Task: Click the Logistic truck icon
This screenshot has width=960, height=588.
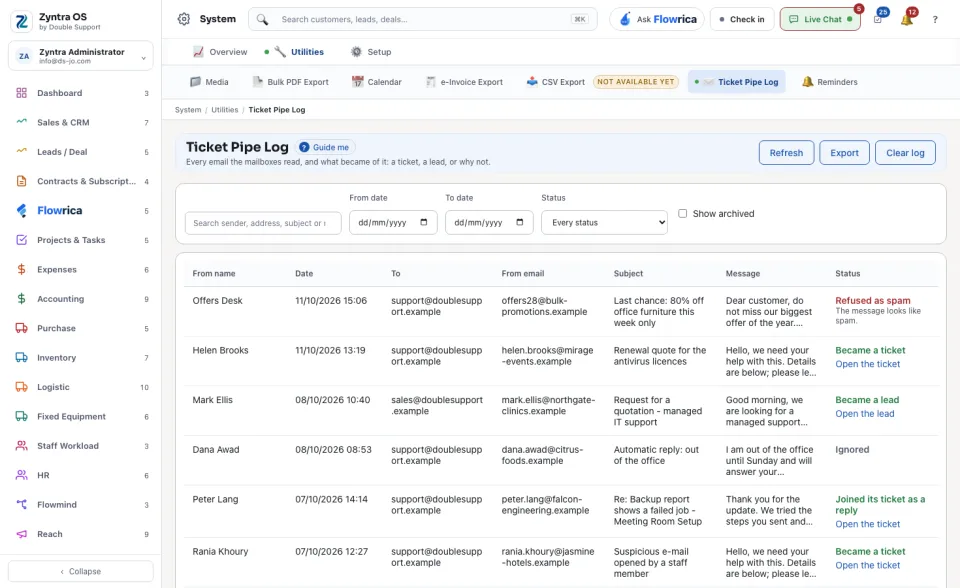Action: [21, 387]
